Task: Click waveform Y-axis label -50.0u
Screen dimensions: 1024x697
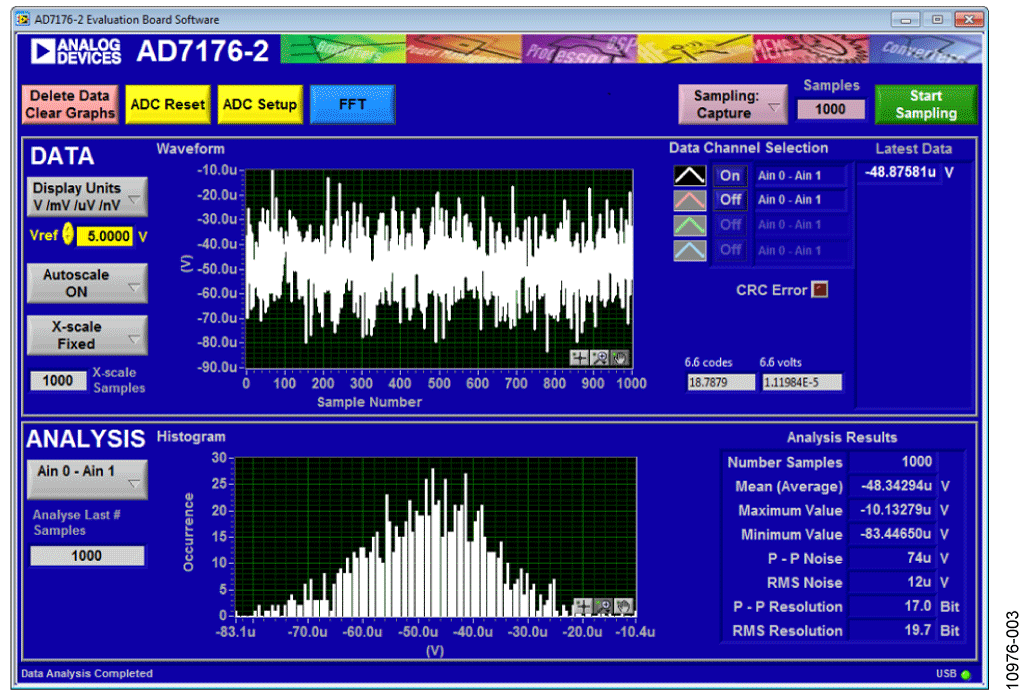Action: coord(217,269)
